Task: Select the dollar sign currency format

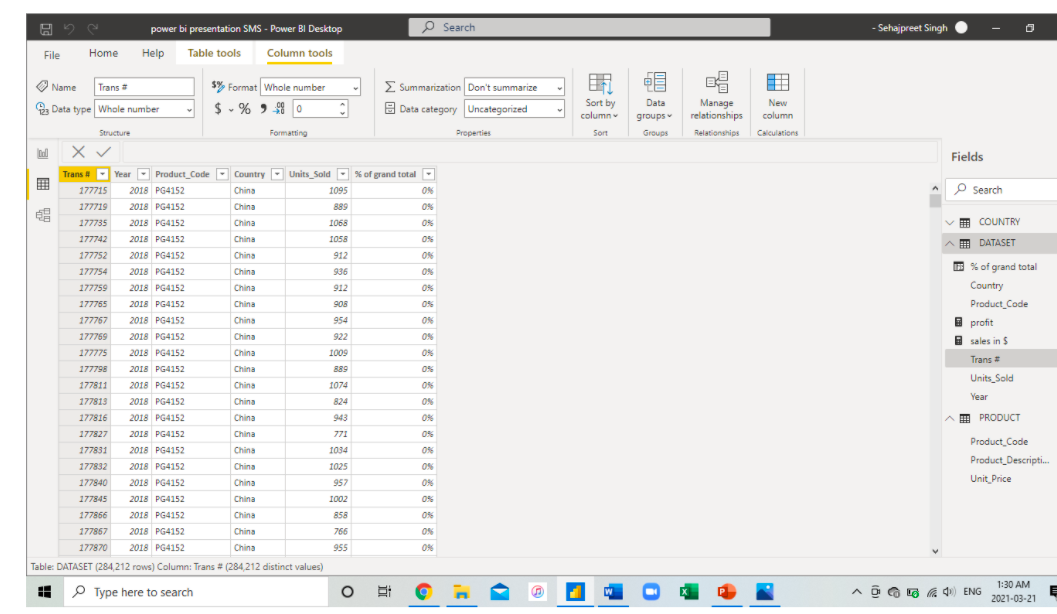Action: coord(218,109)
